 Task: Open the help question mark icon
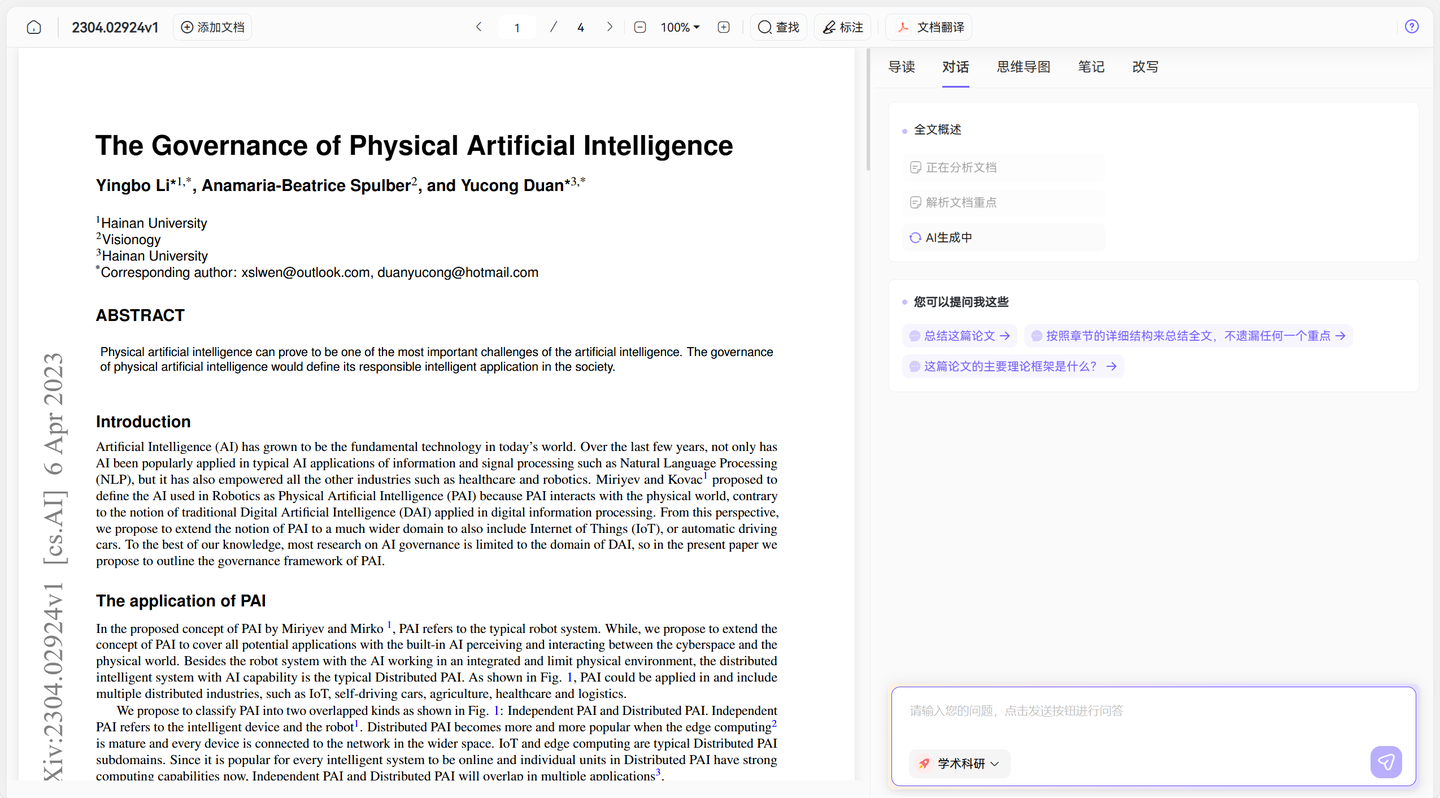(x=1412, y=27)
